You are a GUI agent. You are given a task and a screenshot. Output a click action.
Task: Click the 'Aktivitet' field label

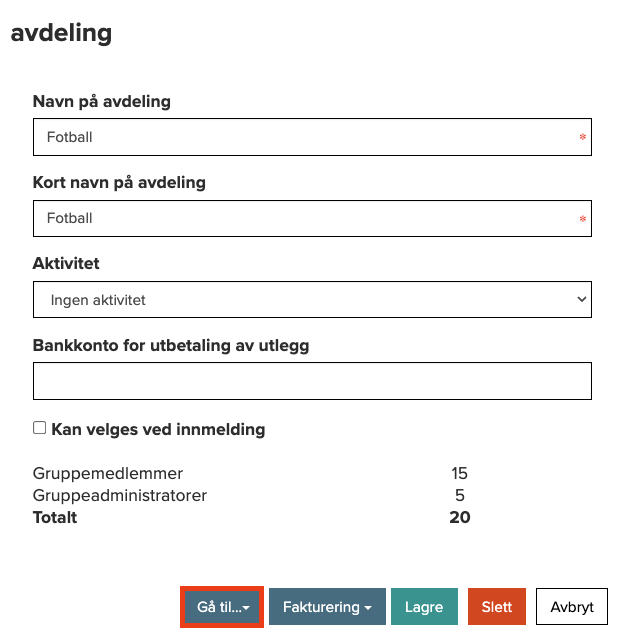pos(66,264)
